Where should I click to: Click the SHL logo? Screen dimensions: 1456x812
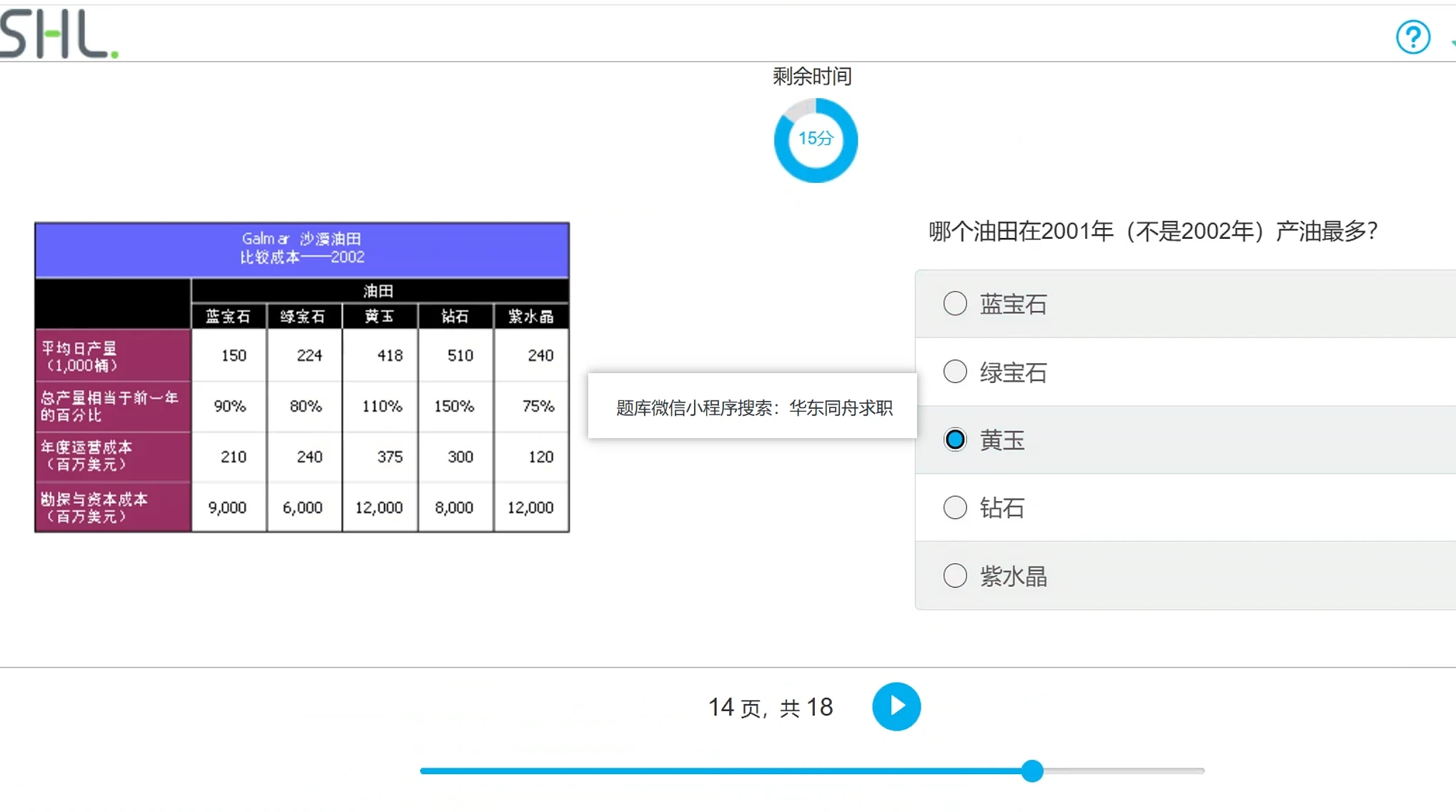[59, 34]
